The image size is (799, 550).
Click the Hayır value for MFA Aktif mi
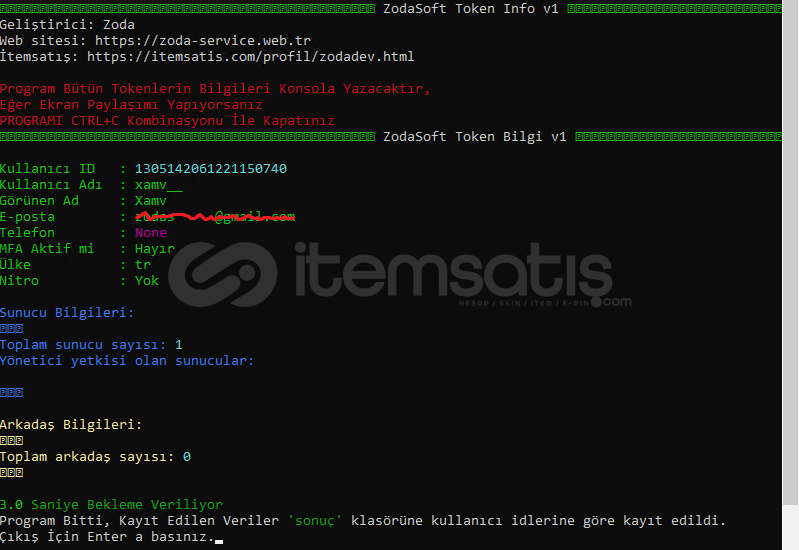154,249
